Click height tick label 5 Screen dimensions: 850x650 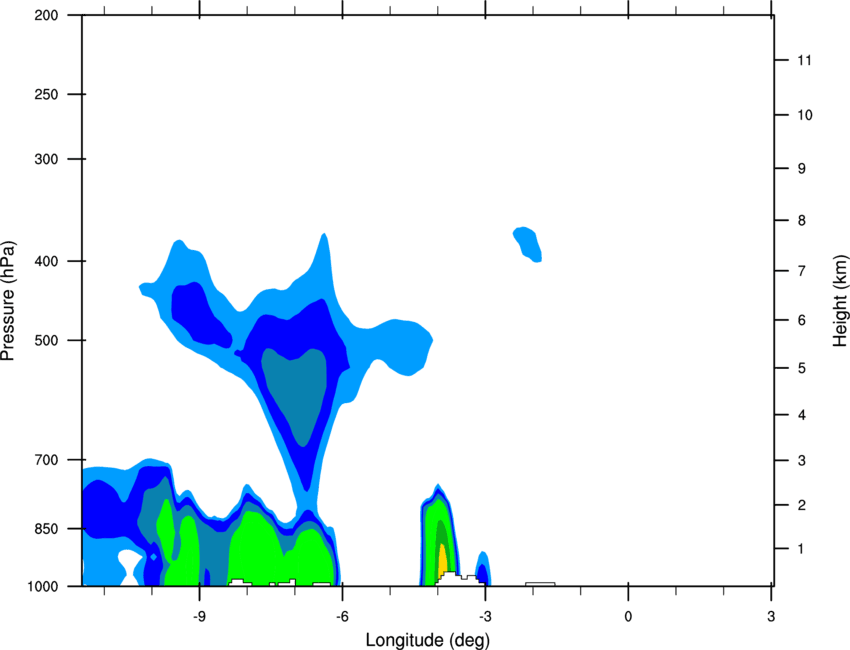tap(802, 368)
